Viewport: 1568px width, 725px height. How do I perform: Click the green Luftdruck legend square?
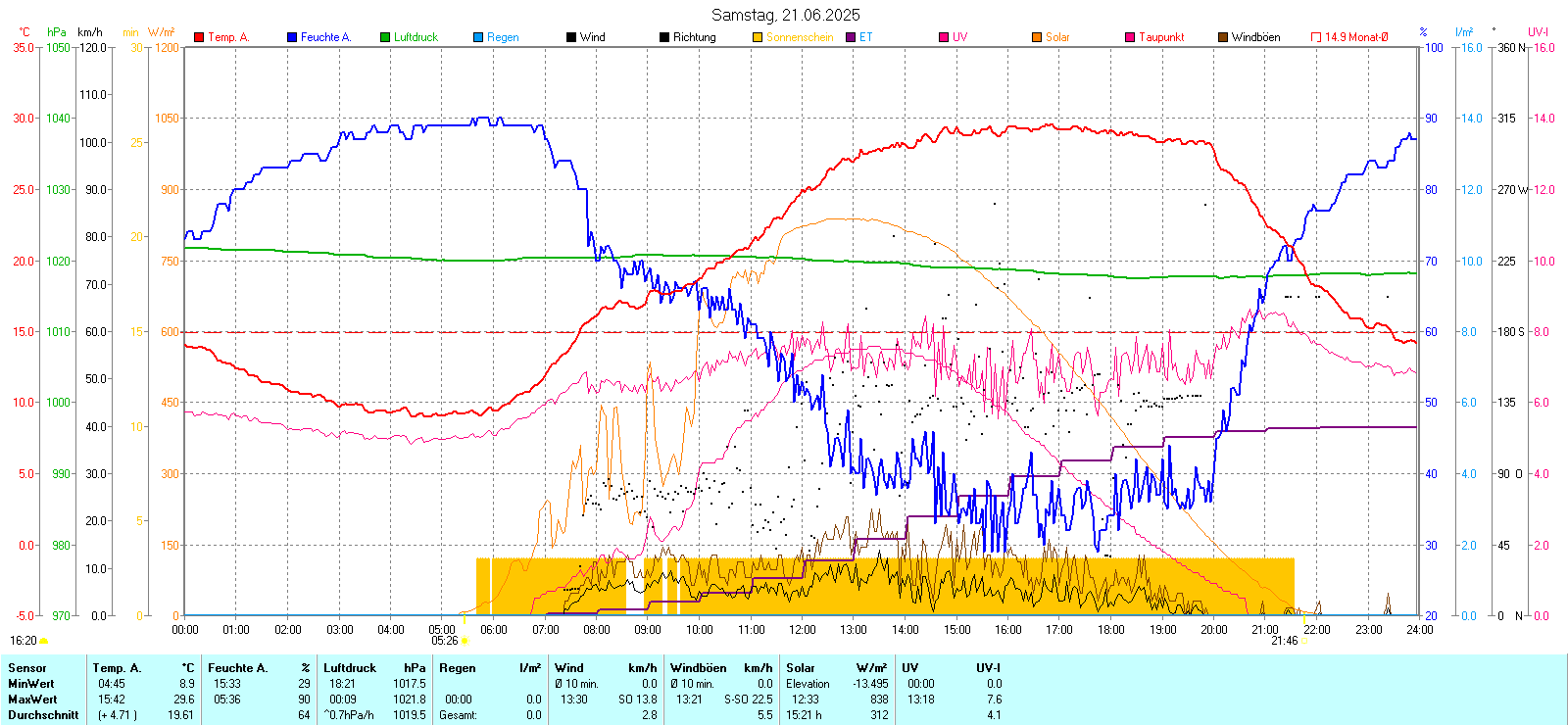click(x=385, y=37)
